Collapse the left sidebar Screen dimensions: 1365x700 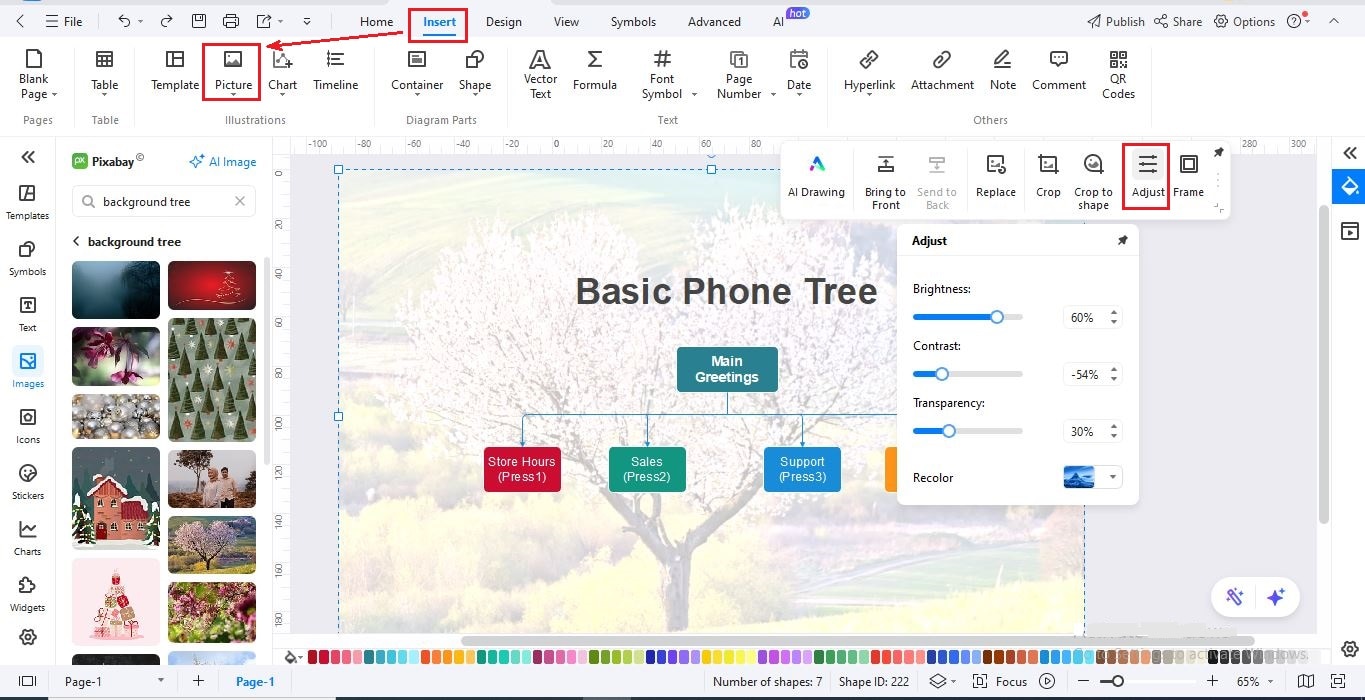pos(27,157)
